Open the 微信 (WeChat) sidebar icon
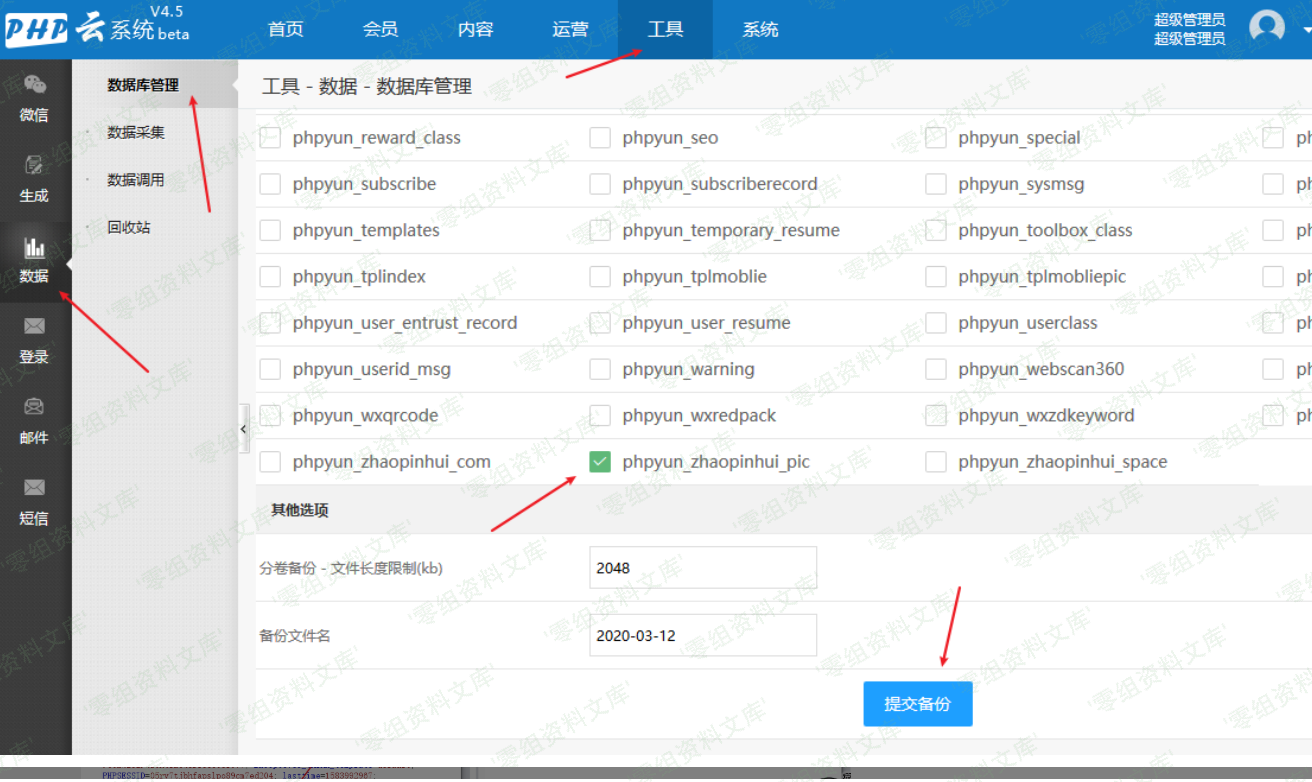The image size is (1312, 782). click(34, 86)
